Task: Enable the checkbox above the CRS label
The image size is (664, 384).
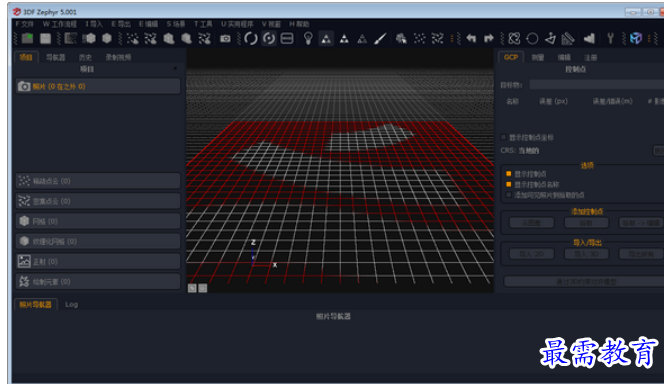Action: point(504,137)
